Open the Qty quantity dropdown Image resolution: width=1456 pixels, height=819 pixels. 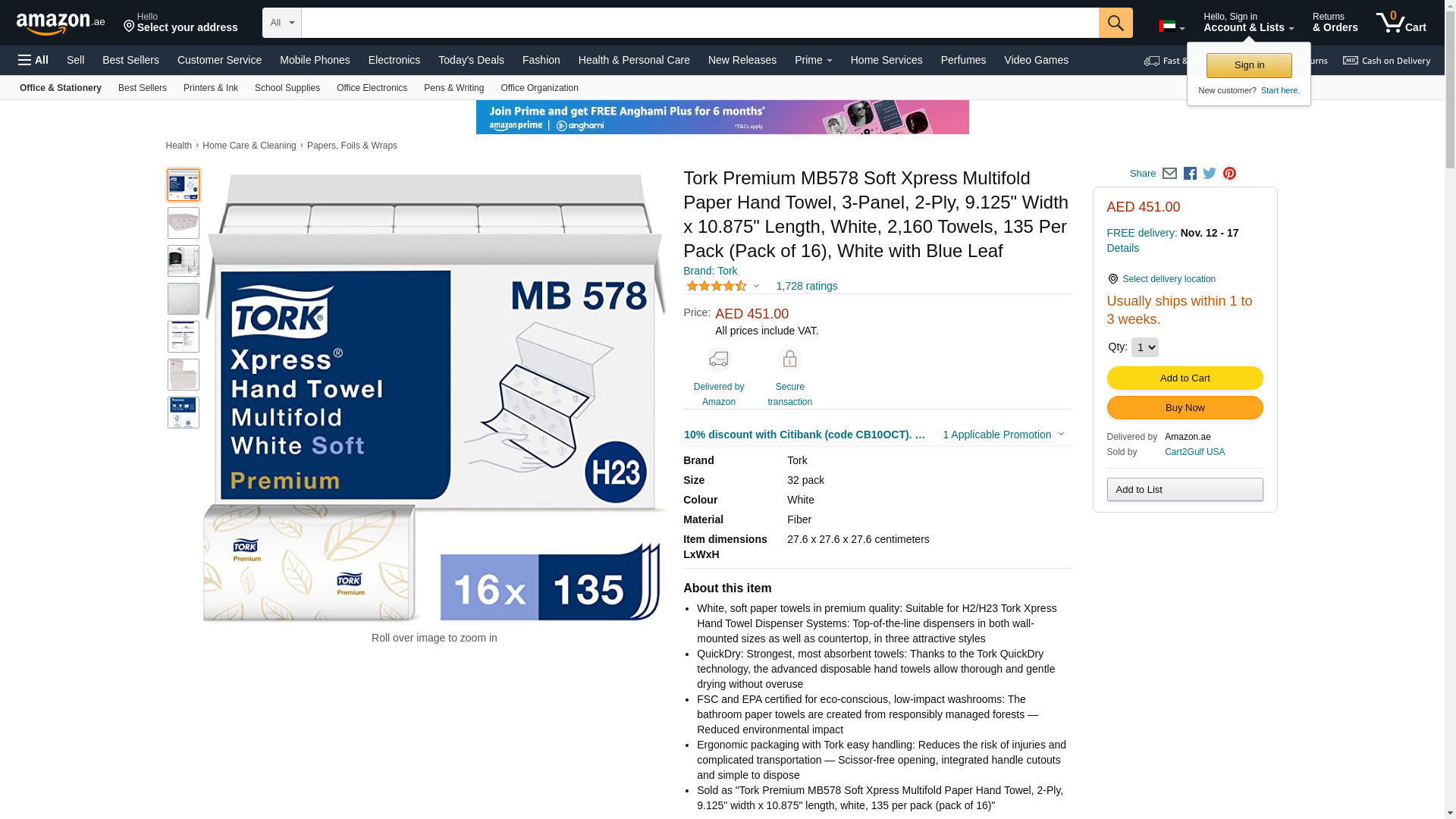coord(1144,347)
